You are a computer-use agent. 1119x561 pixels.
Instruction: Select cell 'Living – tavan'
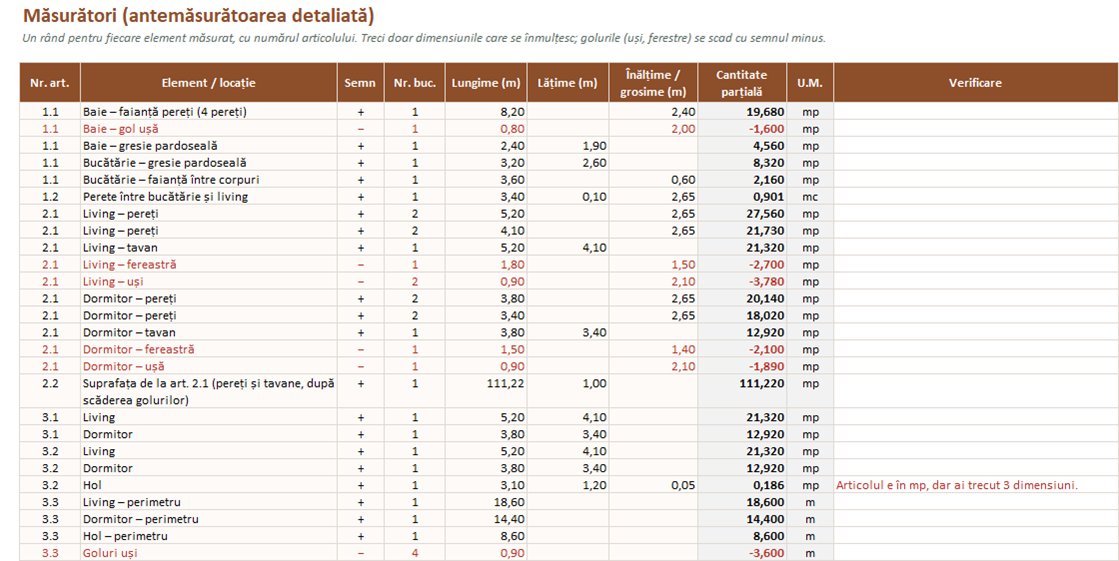point(208,248)
